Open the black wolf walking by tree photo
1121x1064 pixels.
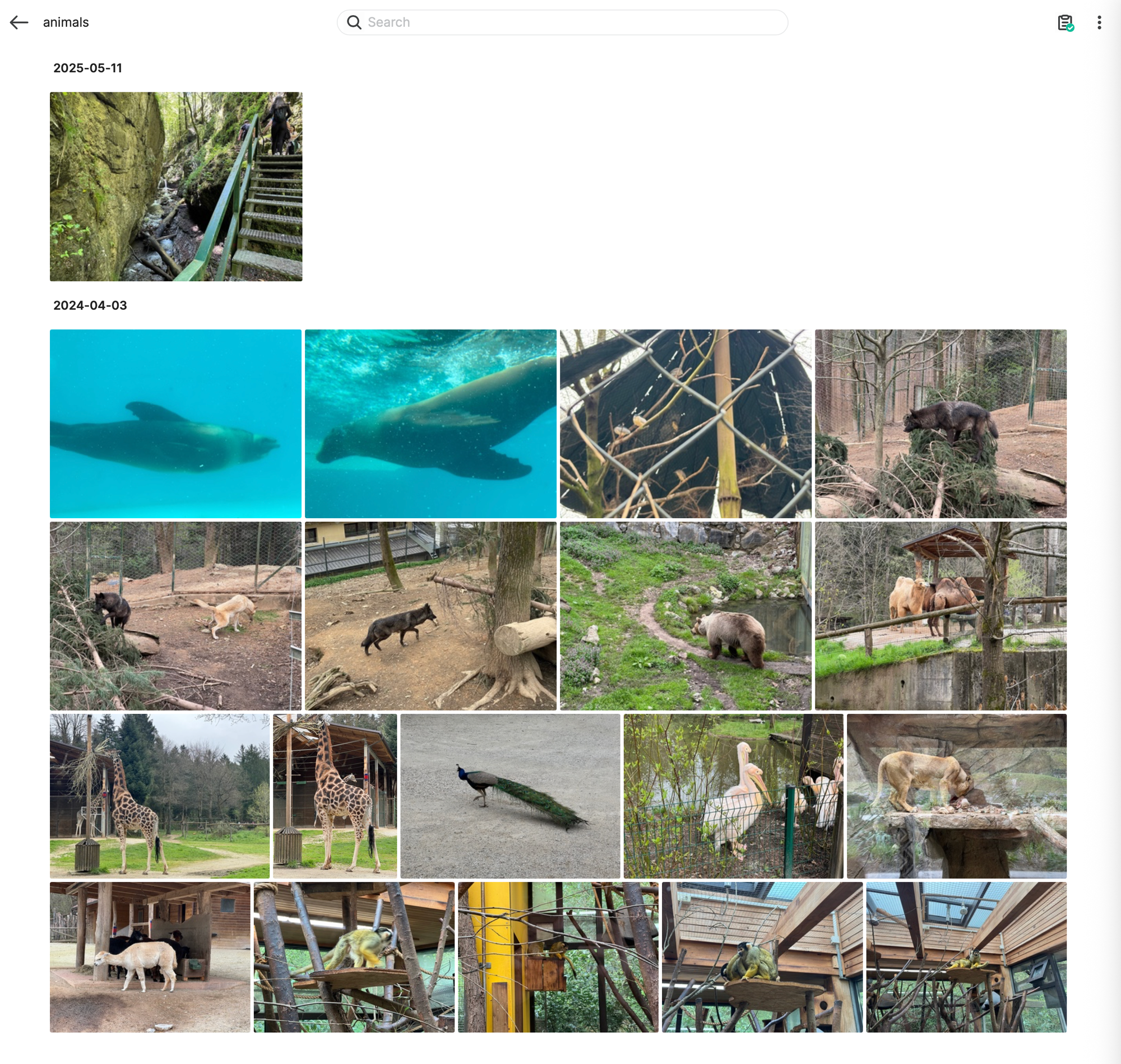(430, 616)
